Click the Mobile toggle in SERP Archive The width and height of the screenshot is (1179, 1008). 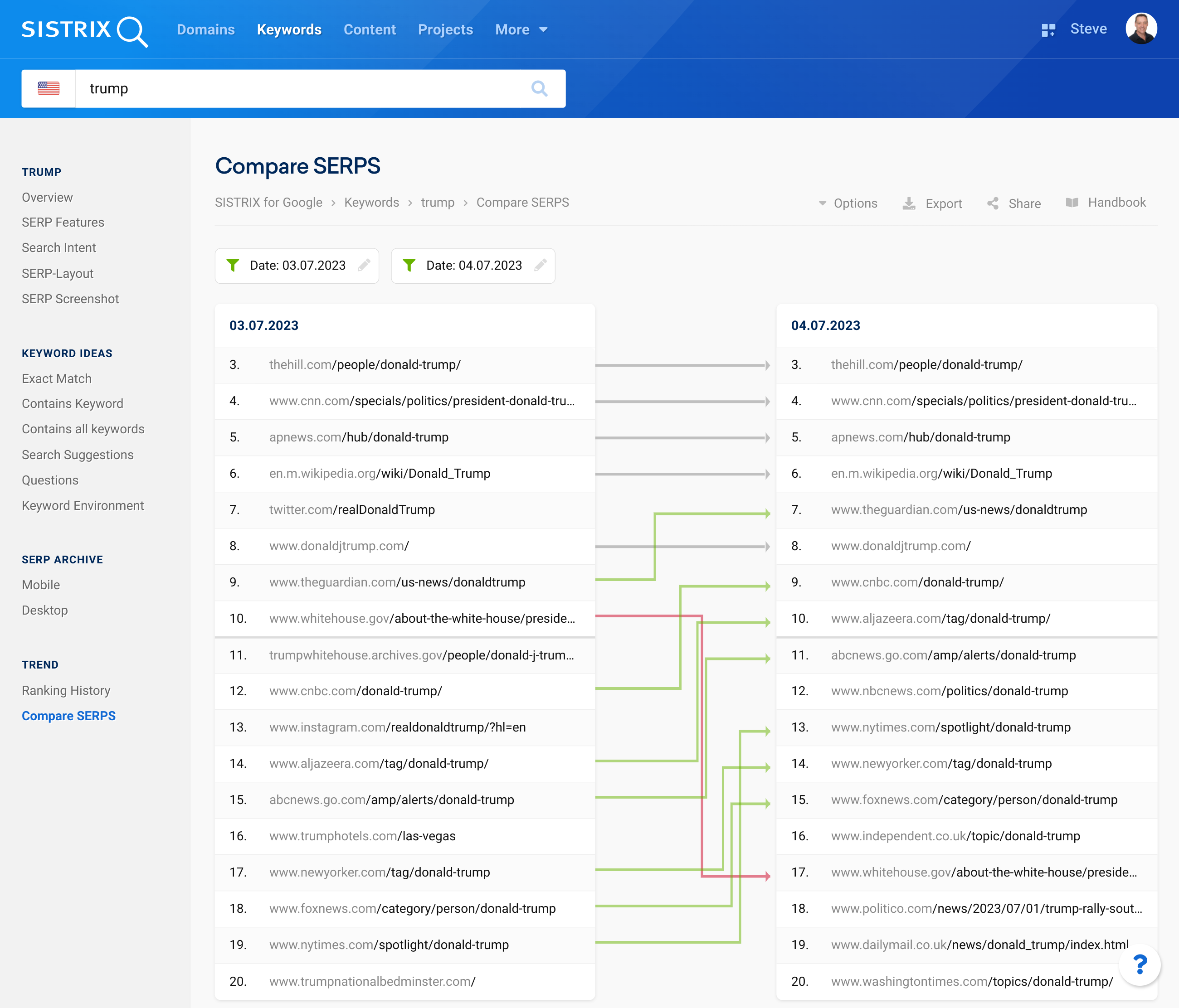point(41,585)
